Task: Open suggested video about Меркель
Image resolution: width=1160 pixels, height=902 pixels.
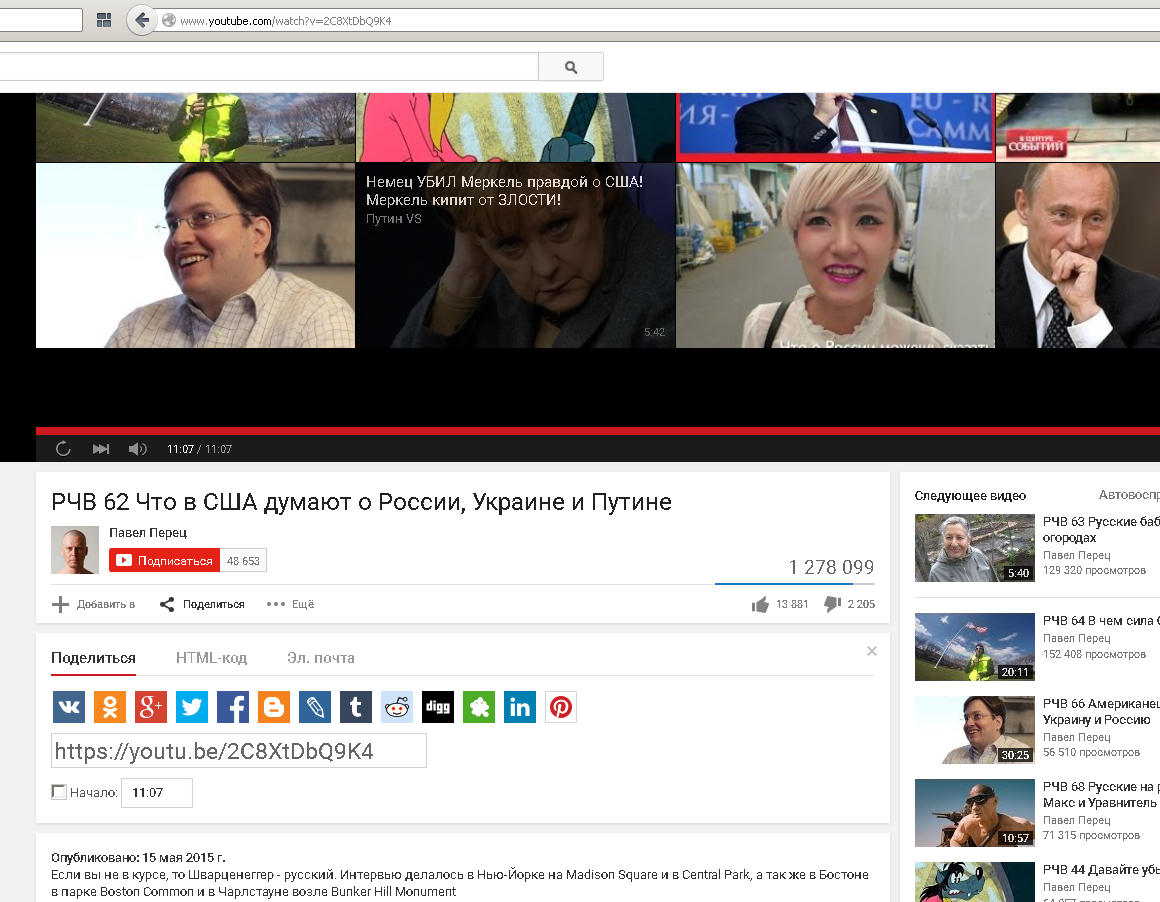Action: pyautogui.click(x=516, y=255)
